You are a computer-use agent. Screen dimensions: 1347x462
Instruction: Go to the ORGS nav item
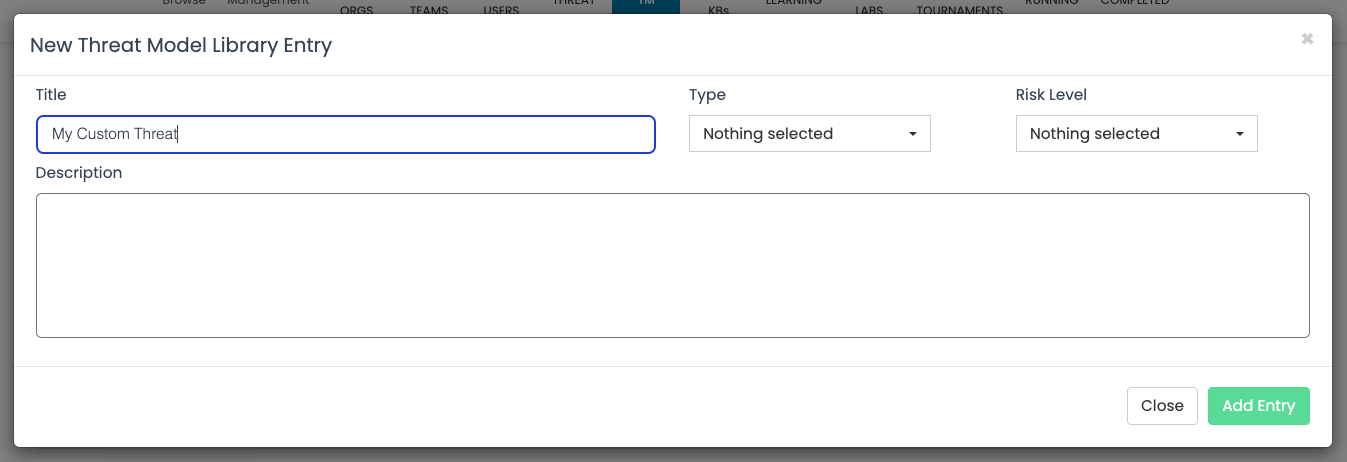click(x=357, y=10)
